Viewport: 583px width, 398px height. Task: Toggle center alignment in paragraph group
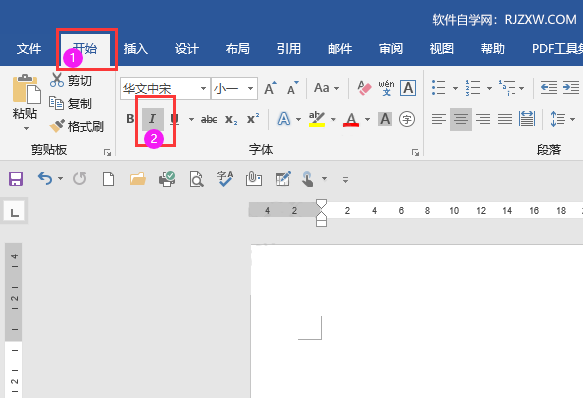click(461, 119)
